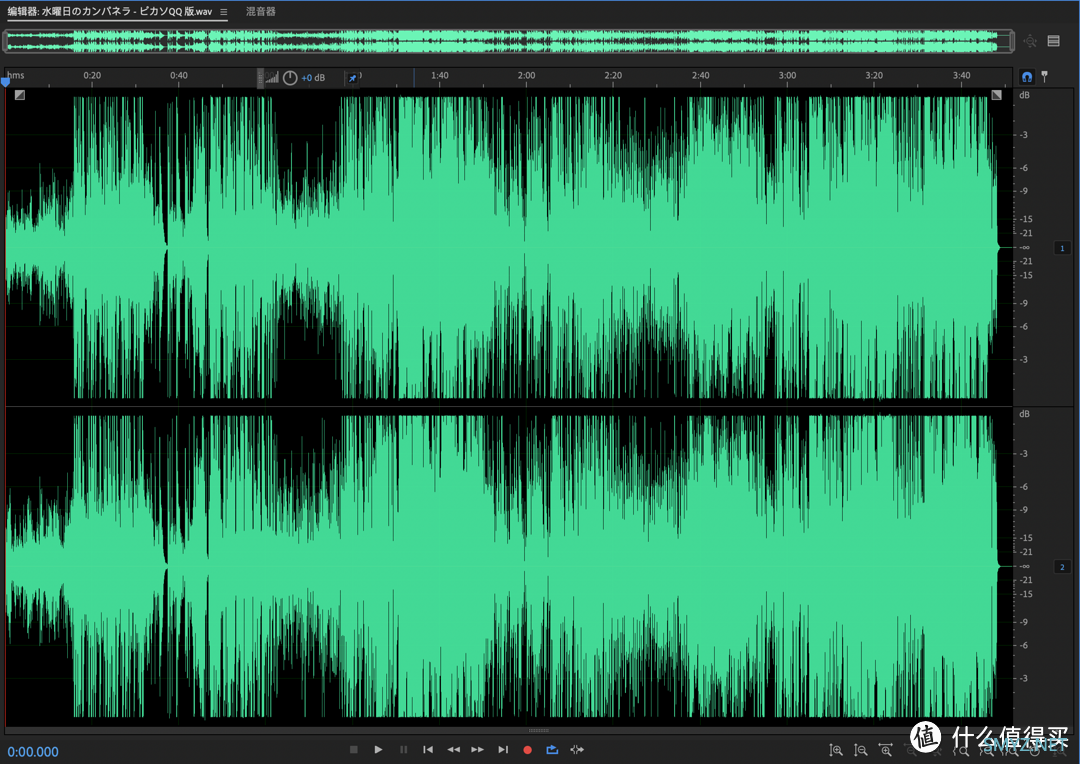Click the blue playhead marker
The image size is (1080, 764).
pos(6,82)
